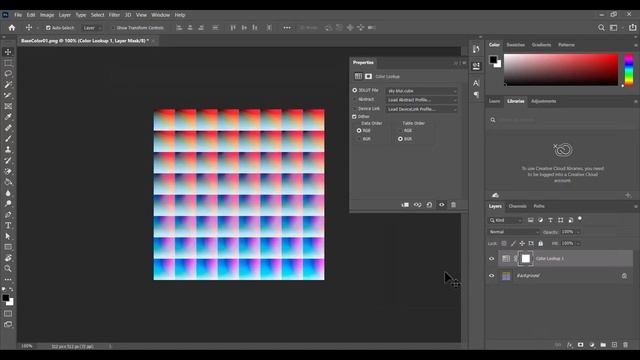
Task: Open Load Abstract Profile dropdown
Action: [x=422, y=100]
